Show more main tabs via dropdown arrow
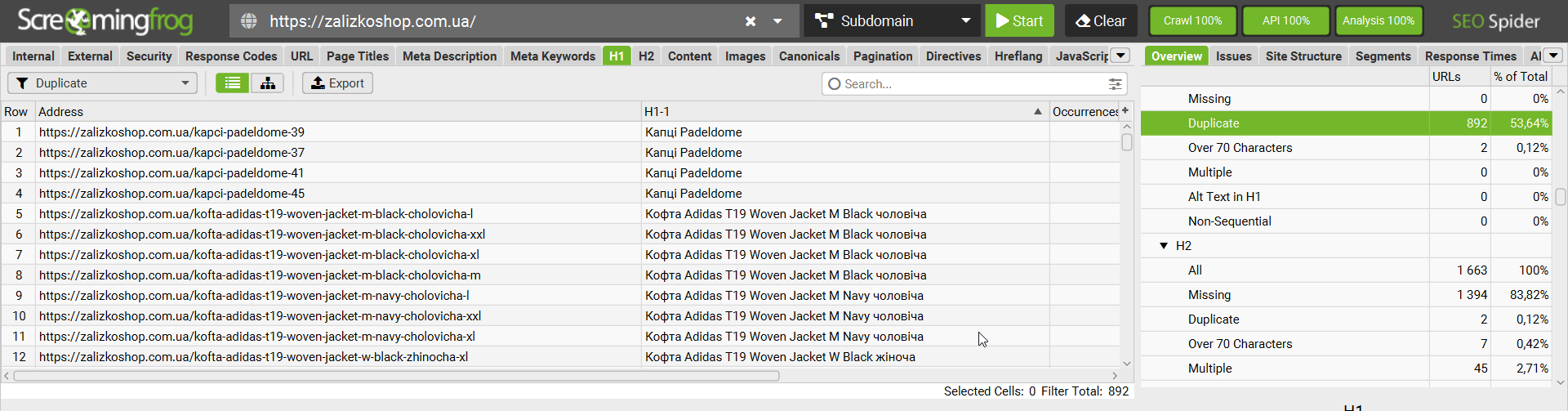 (x=1120, y=56)
